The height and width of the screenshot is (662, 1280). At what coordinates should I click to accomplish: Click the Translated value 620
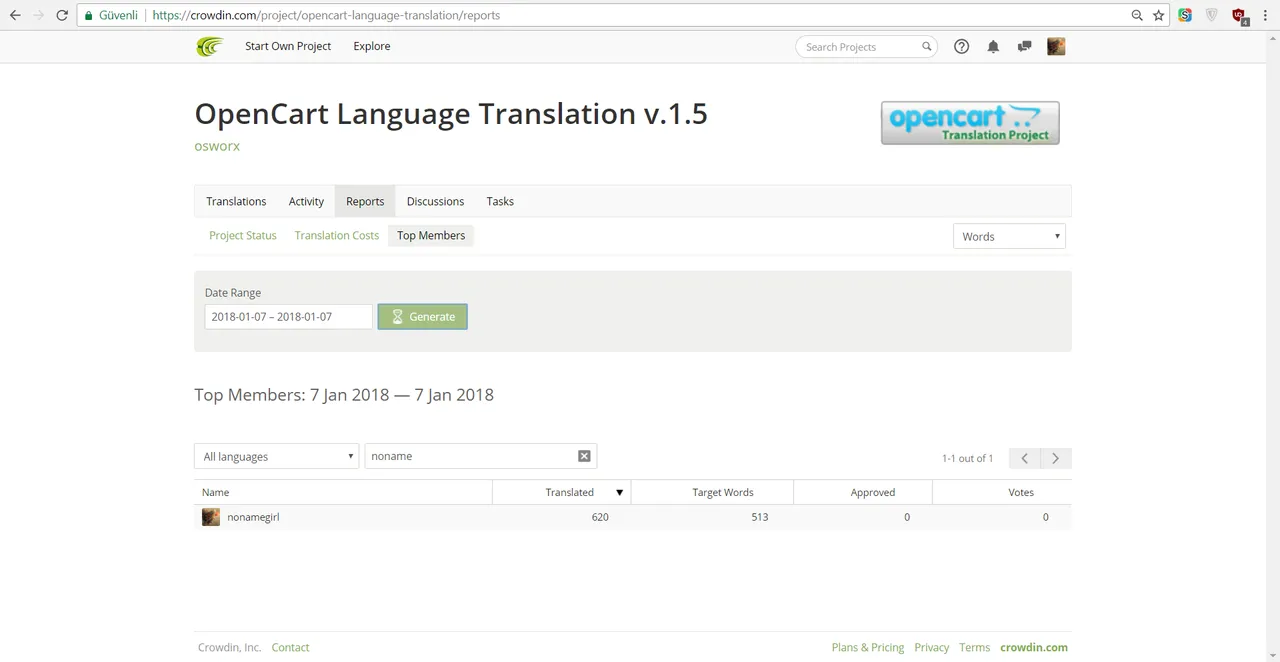tap(600, 517)
